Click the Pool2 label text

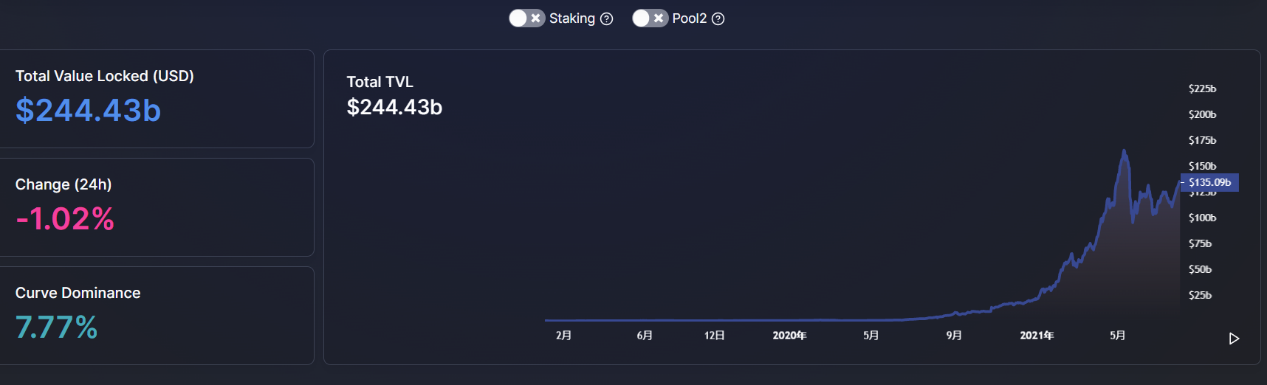tap(690, 19)
